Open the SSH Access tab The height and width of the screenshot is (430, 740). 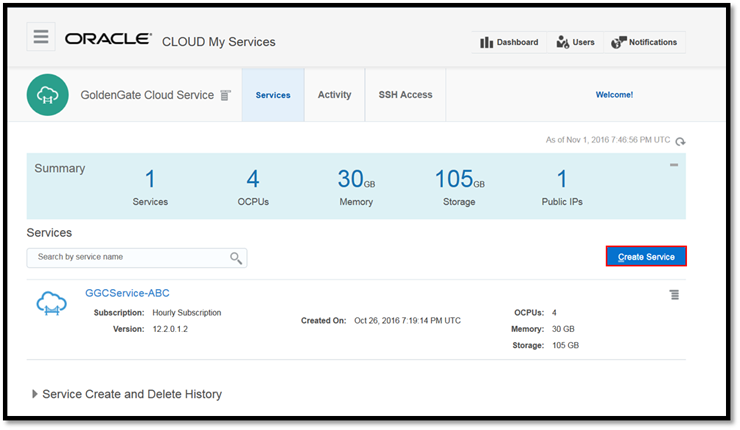(405, 95)
